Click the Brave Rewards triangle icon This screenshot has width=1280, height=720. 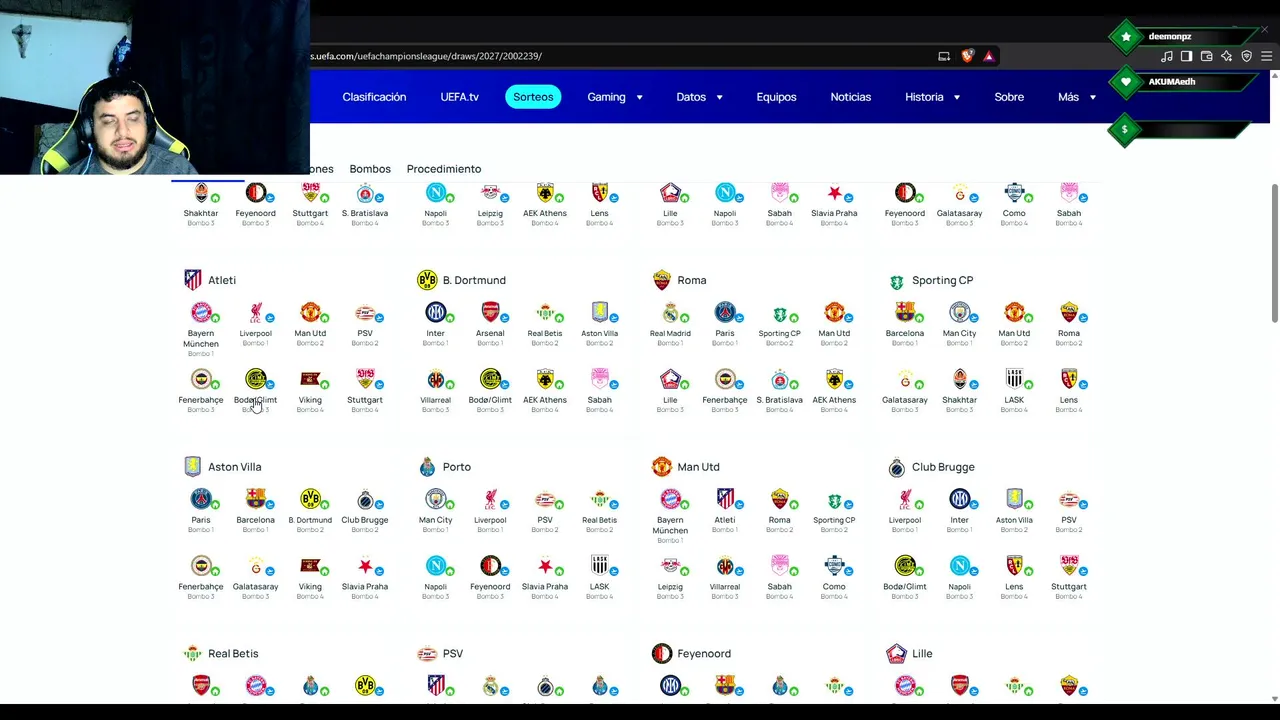[989, 56]
